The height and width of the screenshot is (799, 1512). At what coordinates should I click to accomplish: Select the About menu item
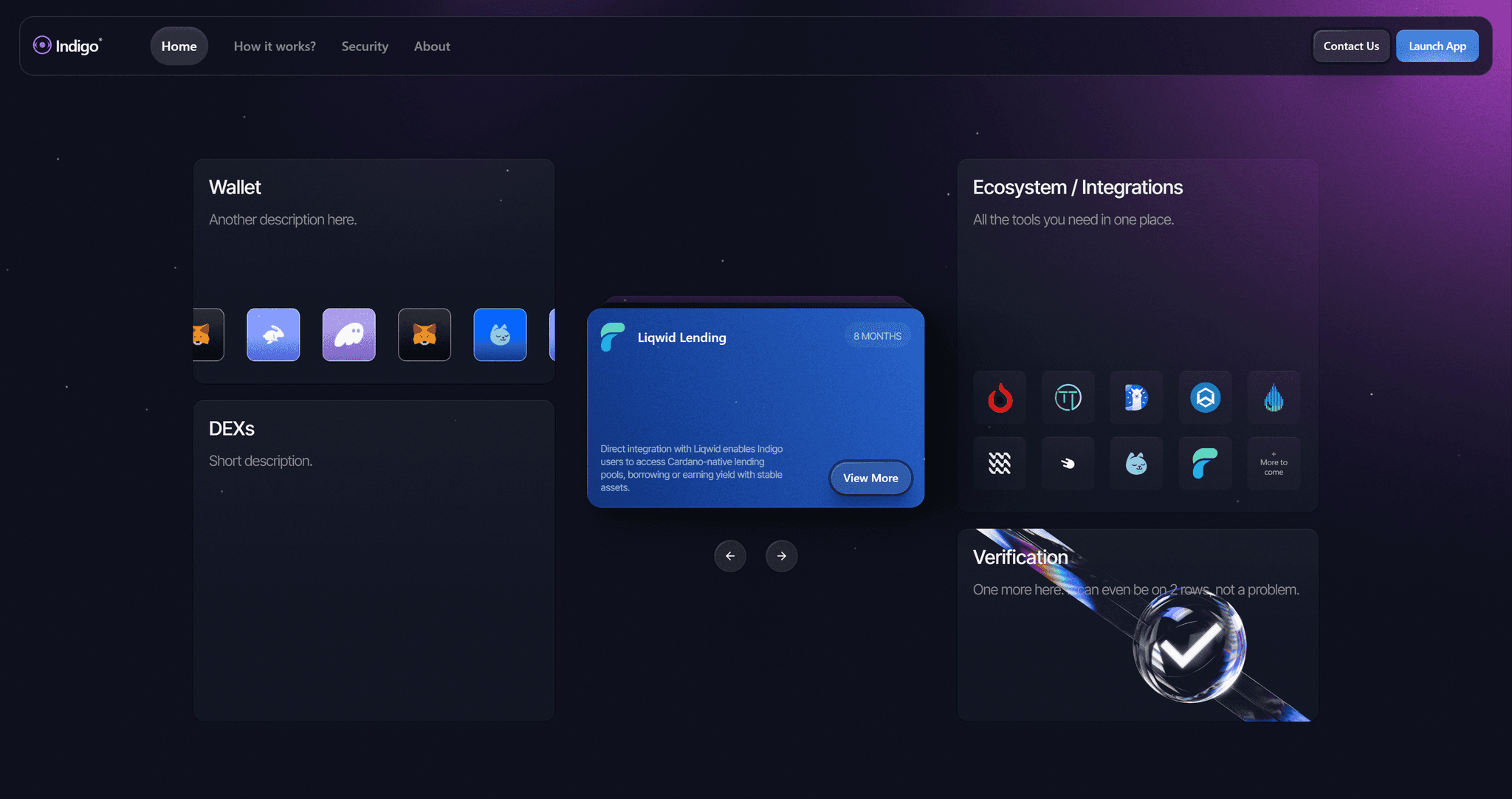coord(432,46)
